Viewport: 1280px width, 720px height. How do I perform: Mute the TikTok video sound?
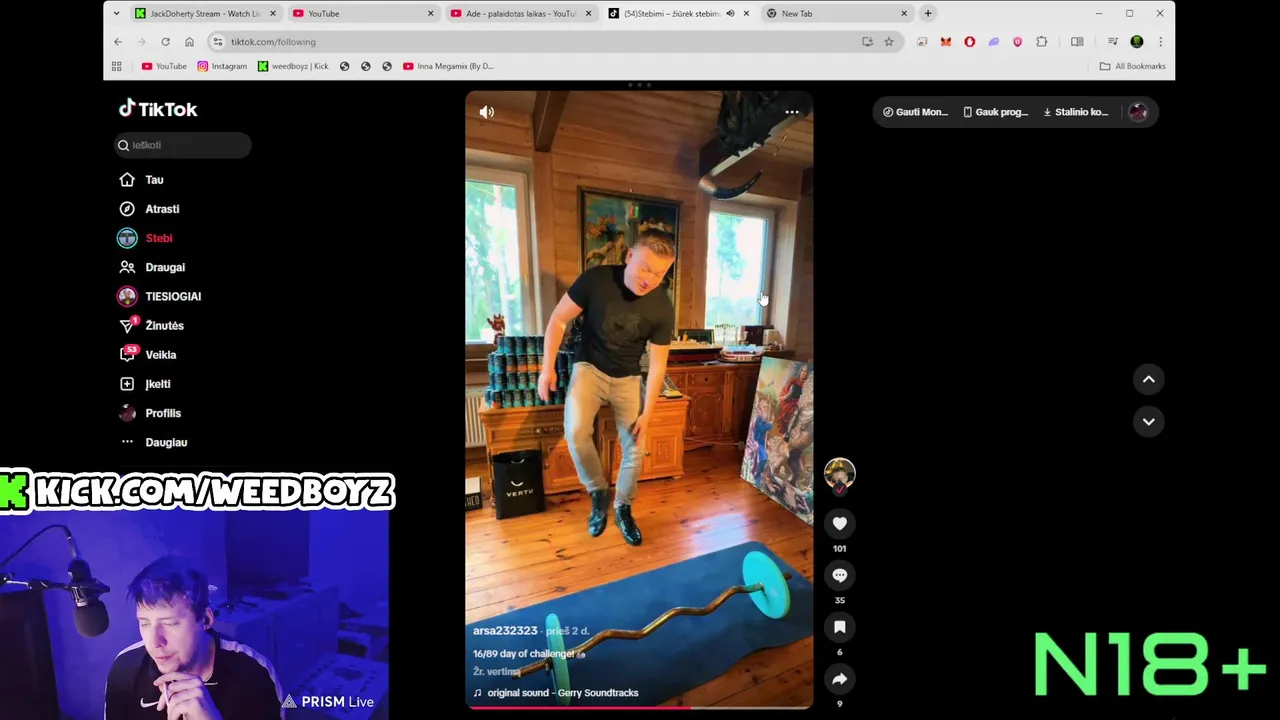pyautogui.click(x=487, y=112)
